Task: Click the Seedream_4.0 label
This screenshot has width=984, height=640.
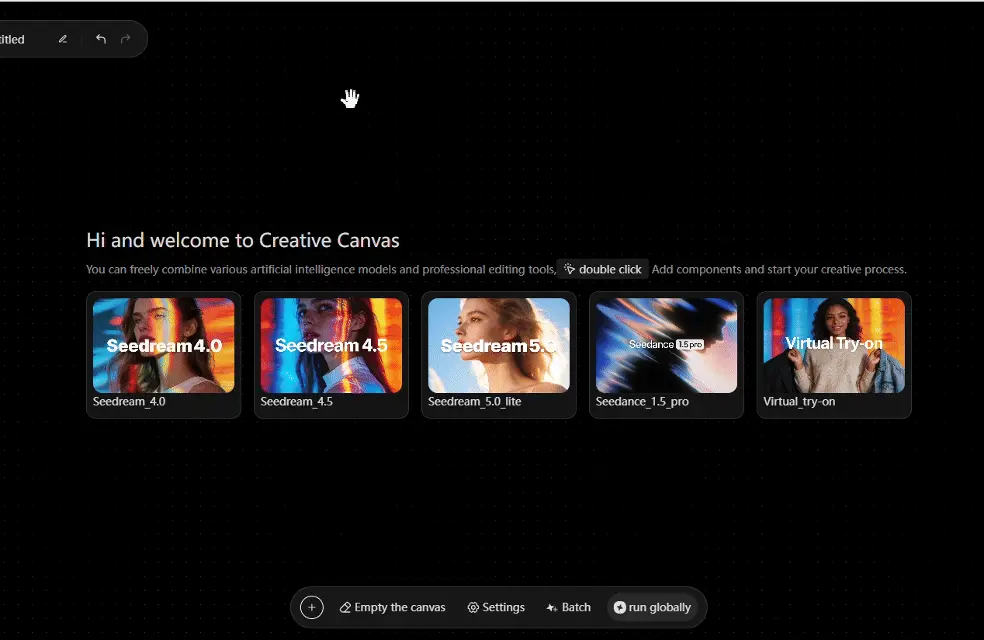Action: [x=129, y=402]
